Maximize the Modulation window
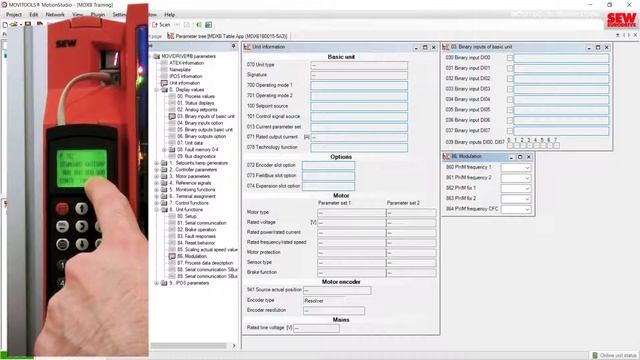 click(520, 157)
